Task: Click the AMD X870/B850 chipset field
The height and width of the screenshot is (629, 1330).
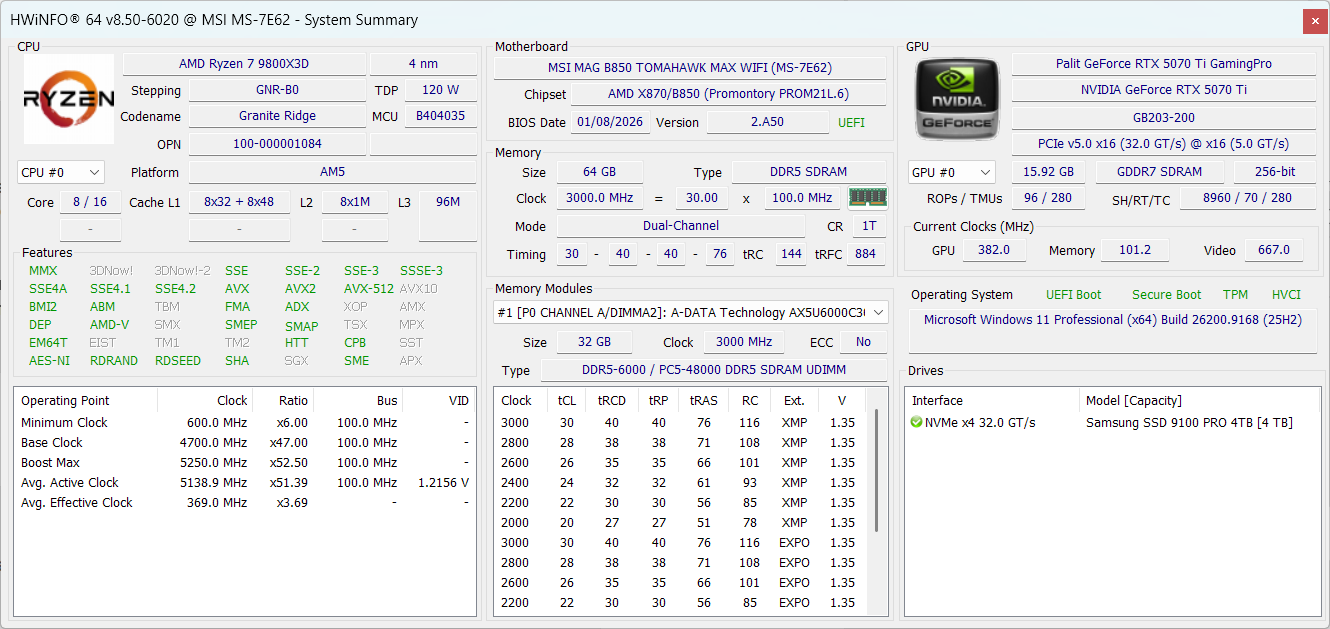Action: tap(728, 95)
